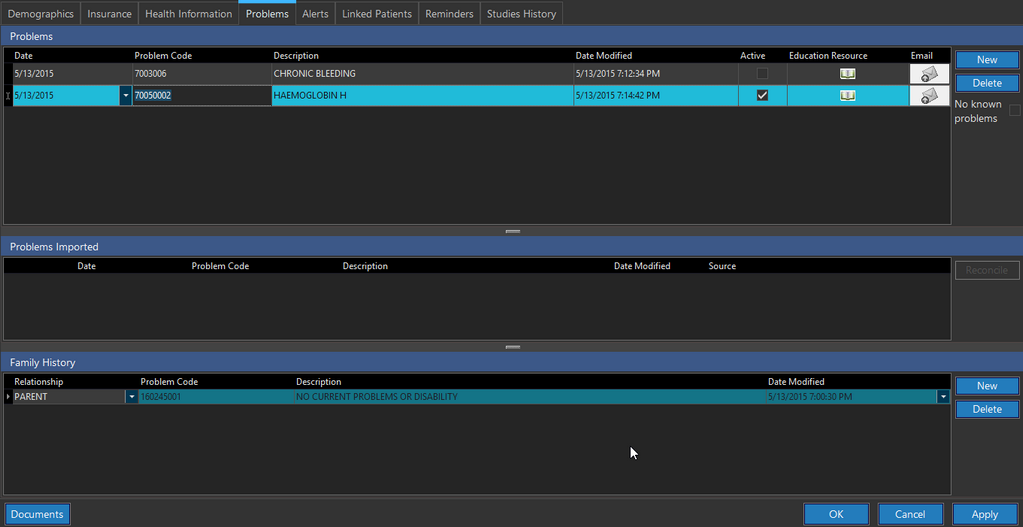Image resolution: width=1023 pixels, height=527 pixels.
Task: Click New in the Family History section
Action: tap(987, 385)
